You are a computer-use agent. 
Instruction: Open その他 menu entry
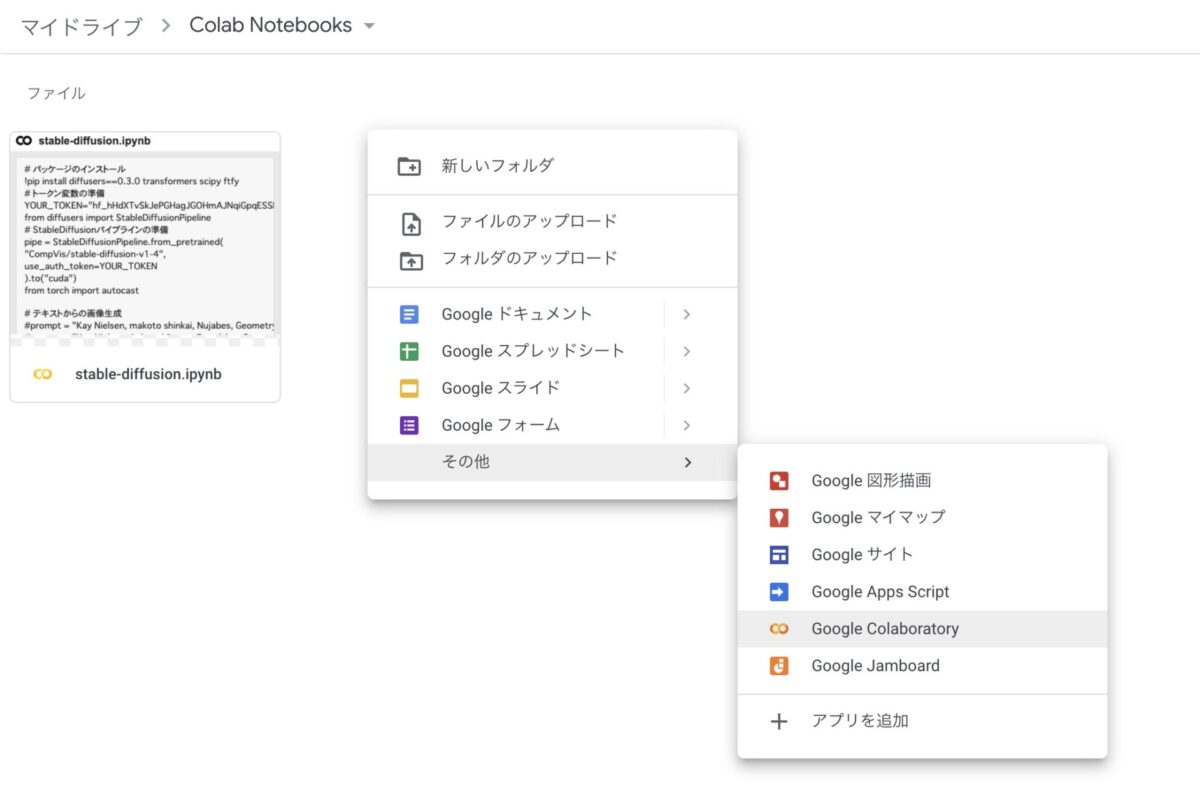[x=552, y=462]
